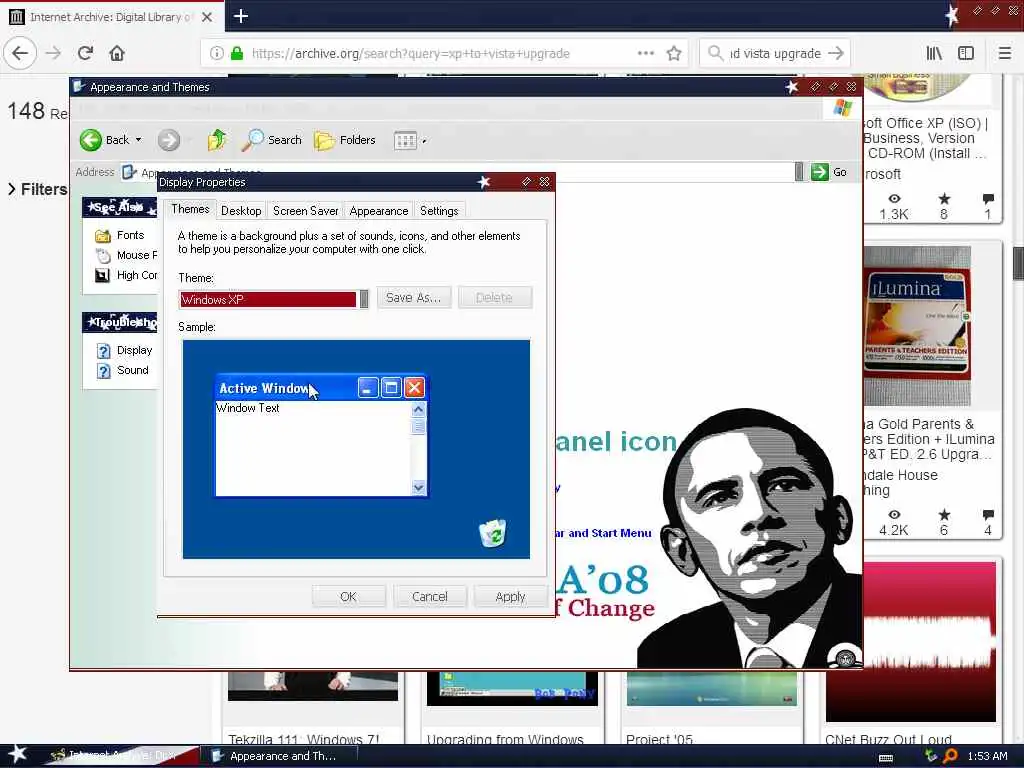Submit search with arrow button
Screen dimensions: 1024x768
(x=836, y=54)
